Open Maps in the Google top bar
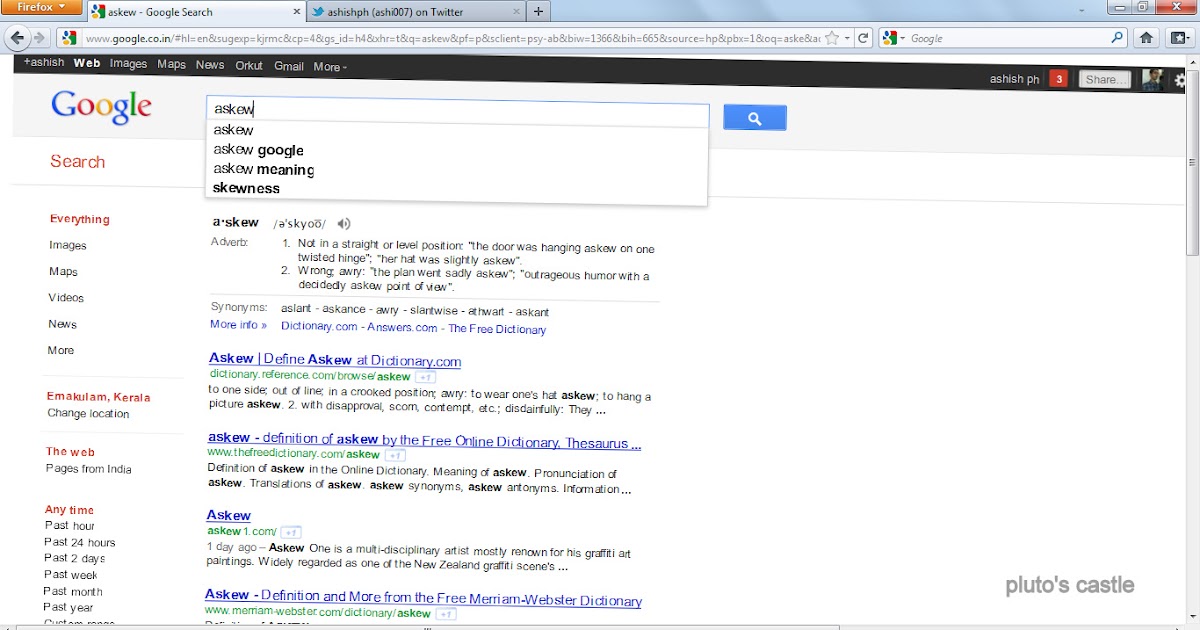 pyautogui.click(x=171, y=64)
